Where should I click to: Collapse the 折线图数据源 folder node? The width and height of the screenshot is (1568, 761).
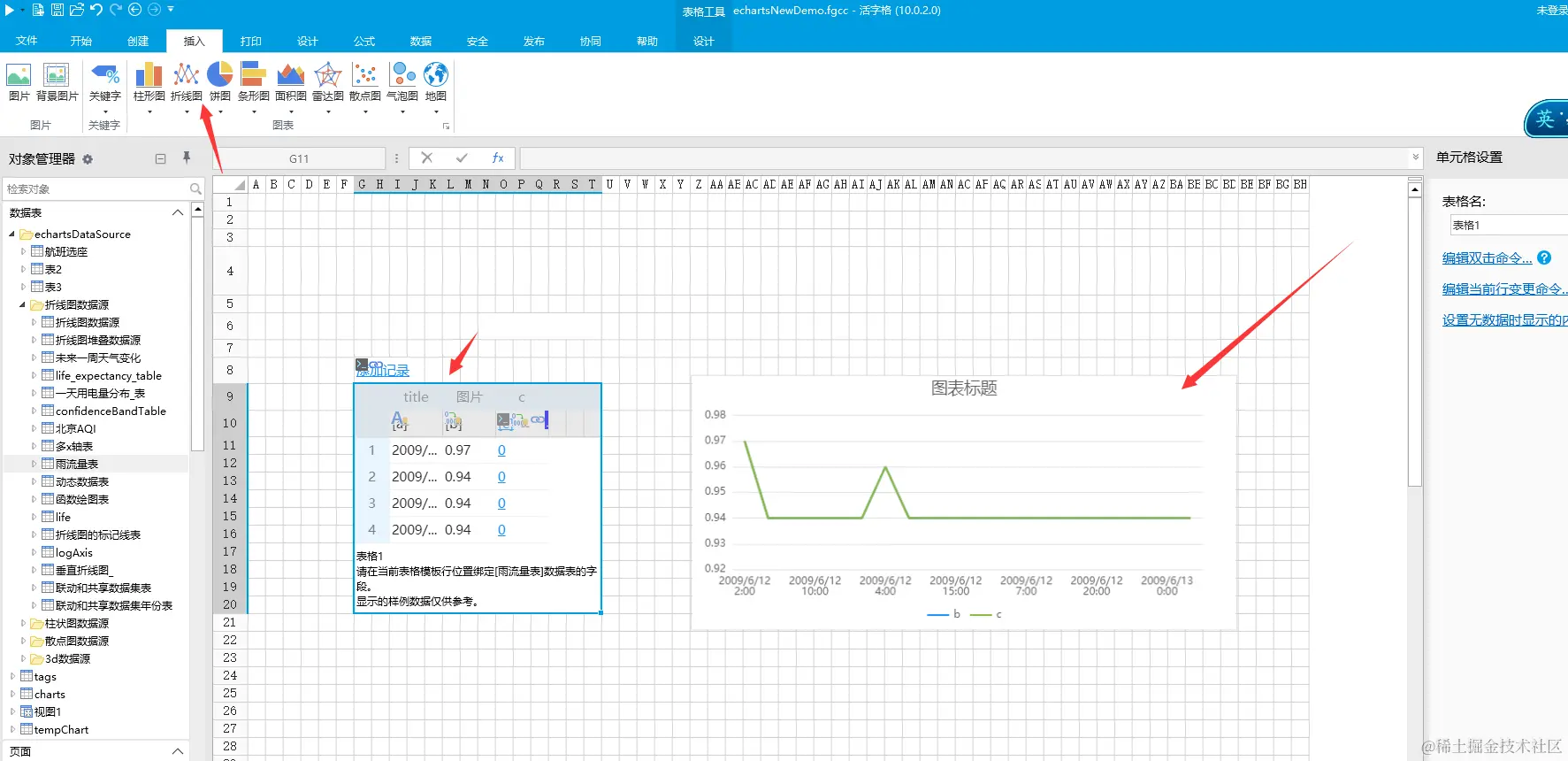(23, 305)
